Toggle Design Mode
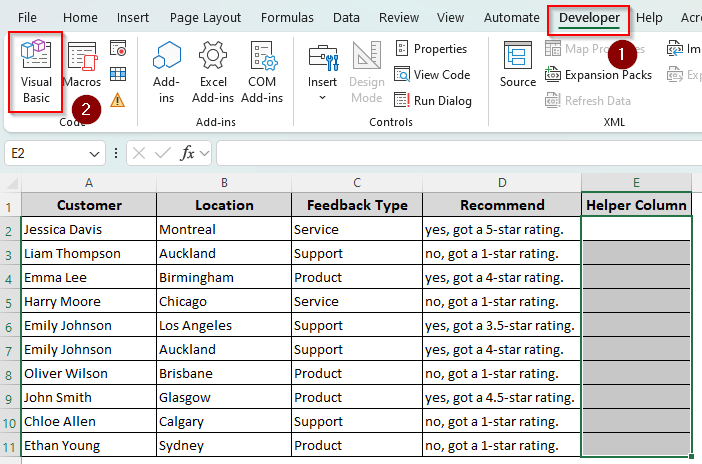 point(367,72)
